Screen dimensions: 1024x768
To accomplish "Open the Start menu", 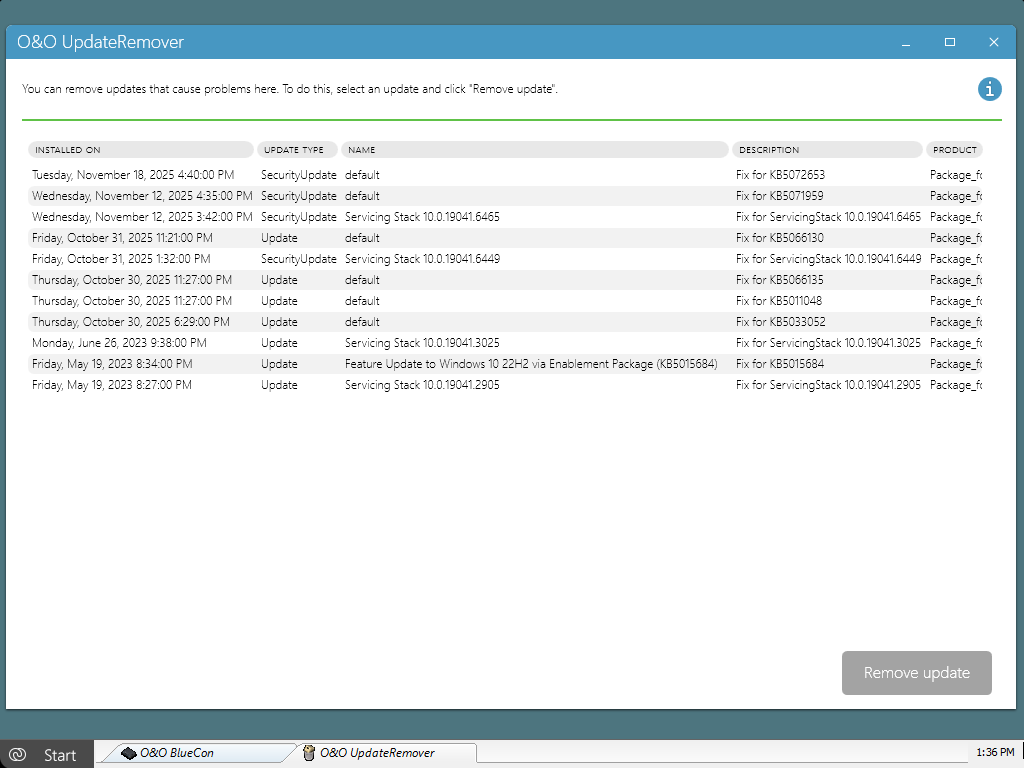I will coord(47,755).
